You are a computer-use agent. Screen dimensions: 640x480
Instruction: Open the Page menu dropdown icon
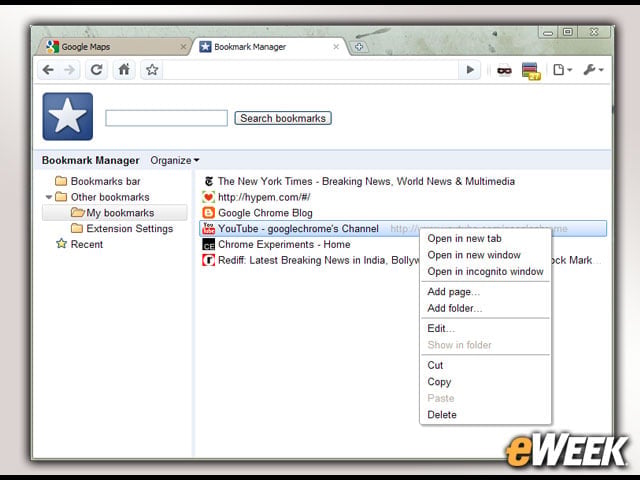[562, 70]
